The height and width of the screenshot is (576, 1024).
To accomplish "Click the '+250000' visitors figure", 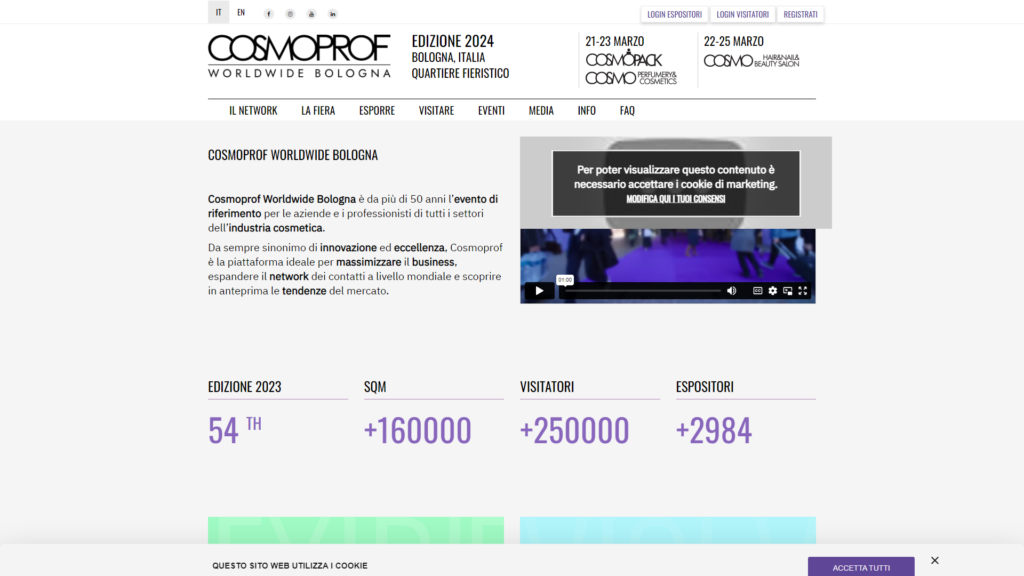I will pyautogui.click(x=574, y=430).
